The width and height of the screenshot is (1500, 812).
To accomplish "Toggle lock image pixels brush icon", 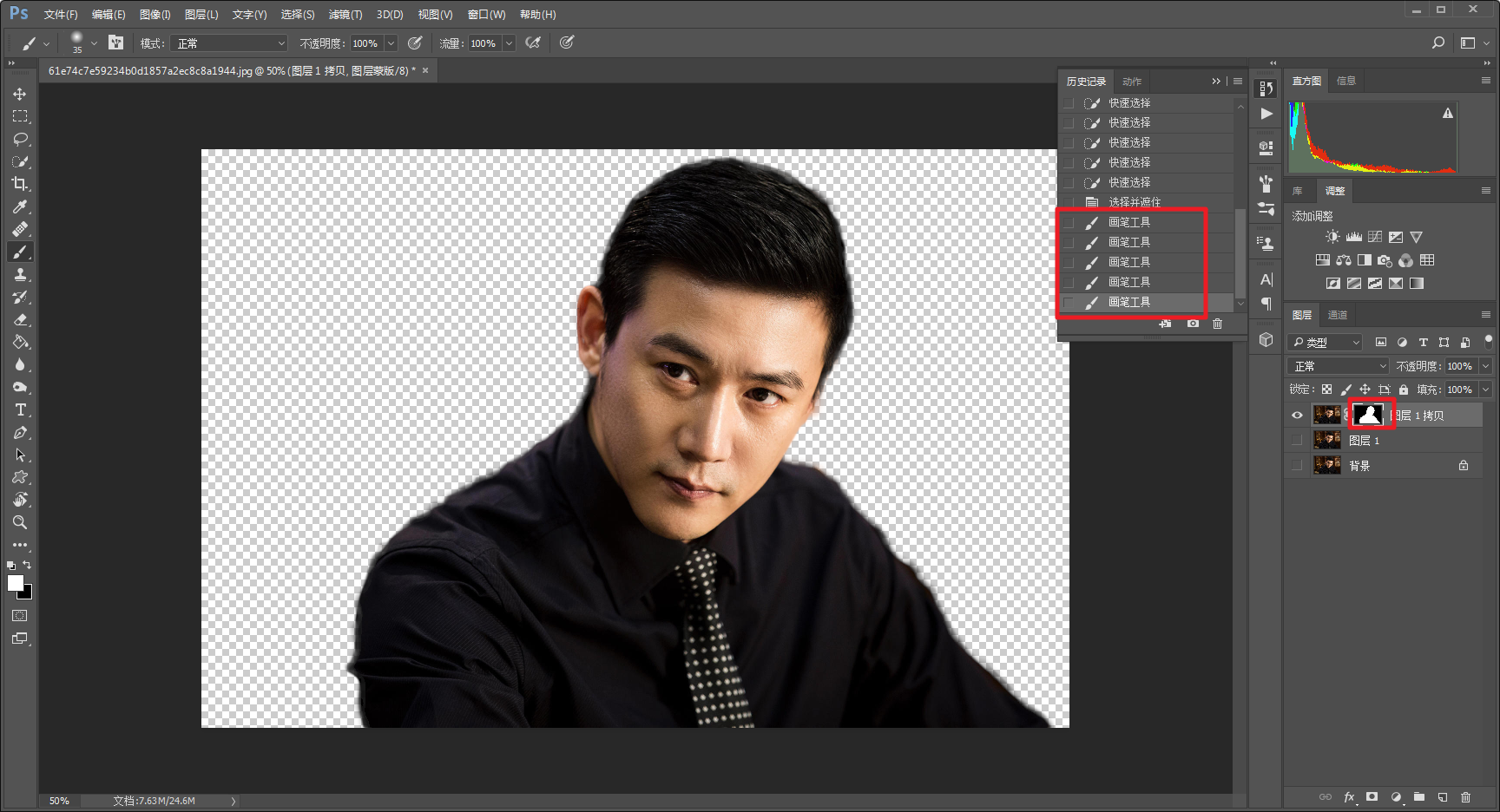I will click(1345, 390).
